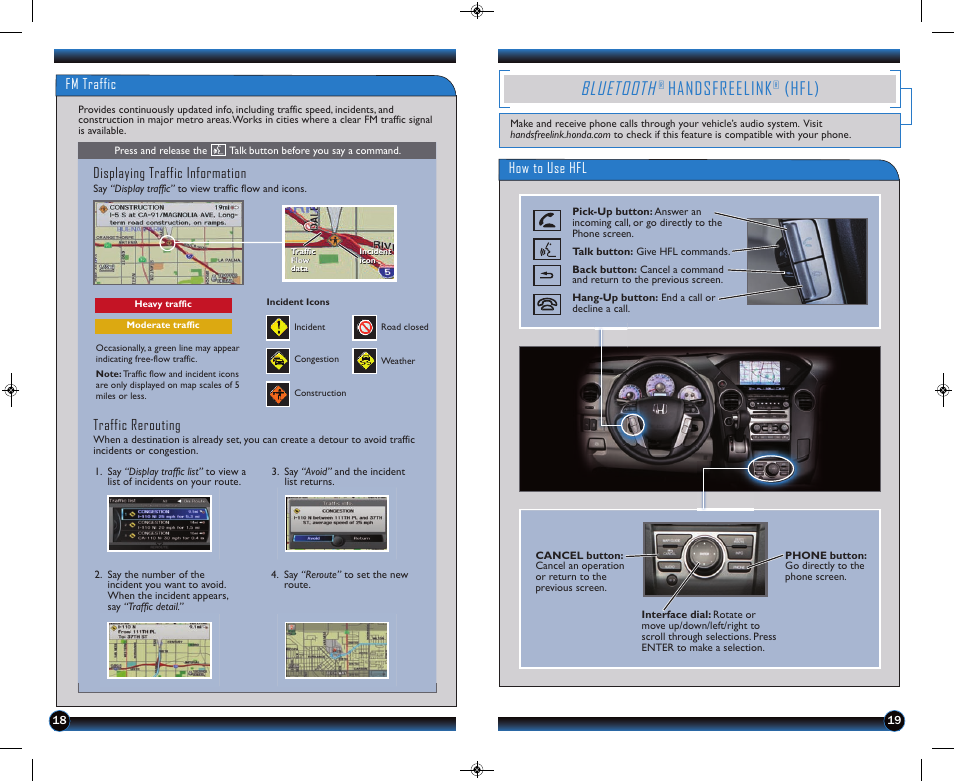Screen dimensions: 954x781
Task: Click the handsfreelink.honda.com web address
Action: coord(560,135)
